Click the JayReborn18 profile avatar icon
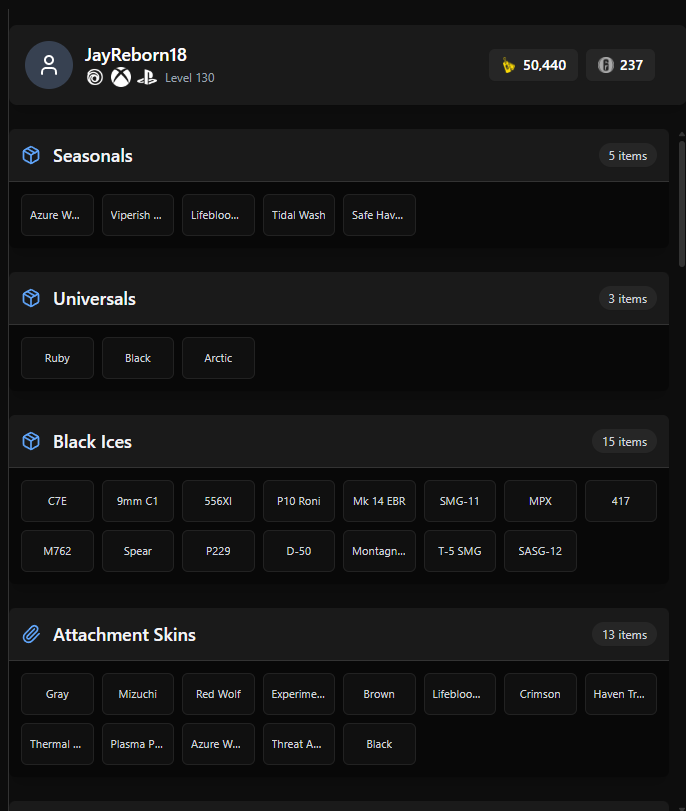Image resolution: width=686 pixels, height=811 pixels. [x=49, y=65]
